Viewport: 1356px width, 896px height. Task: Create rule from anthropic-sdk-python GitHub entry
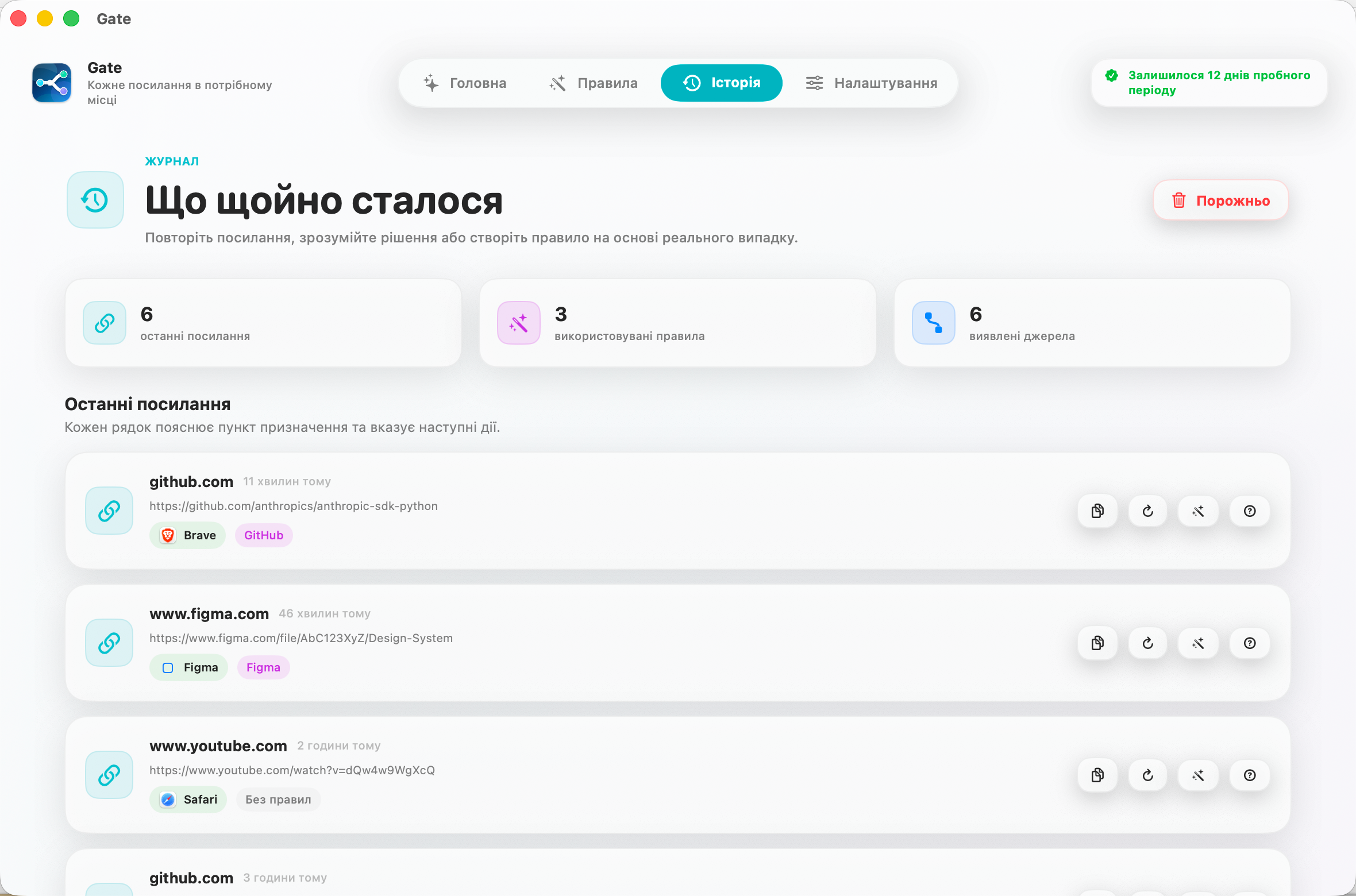point(1199,511)
